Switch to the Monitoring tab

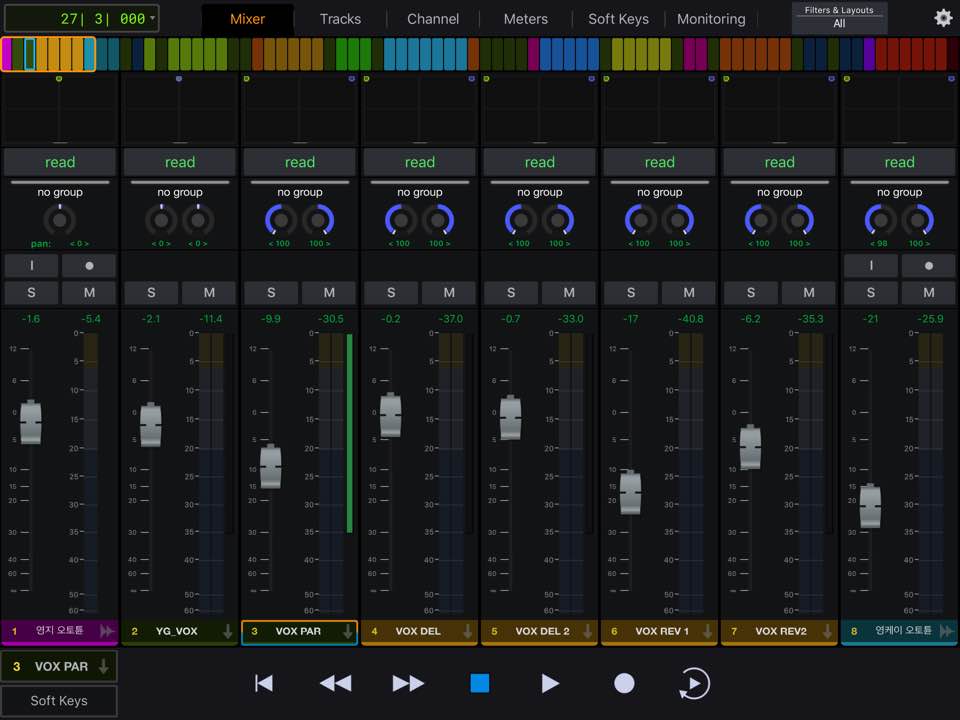coord(711,19)
